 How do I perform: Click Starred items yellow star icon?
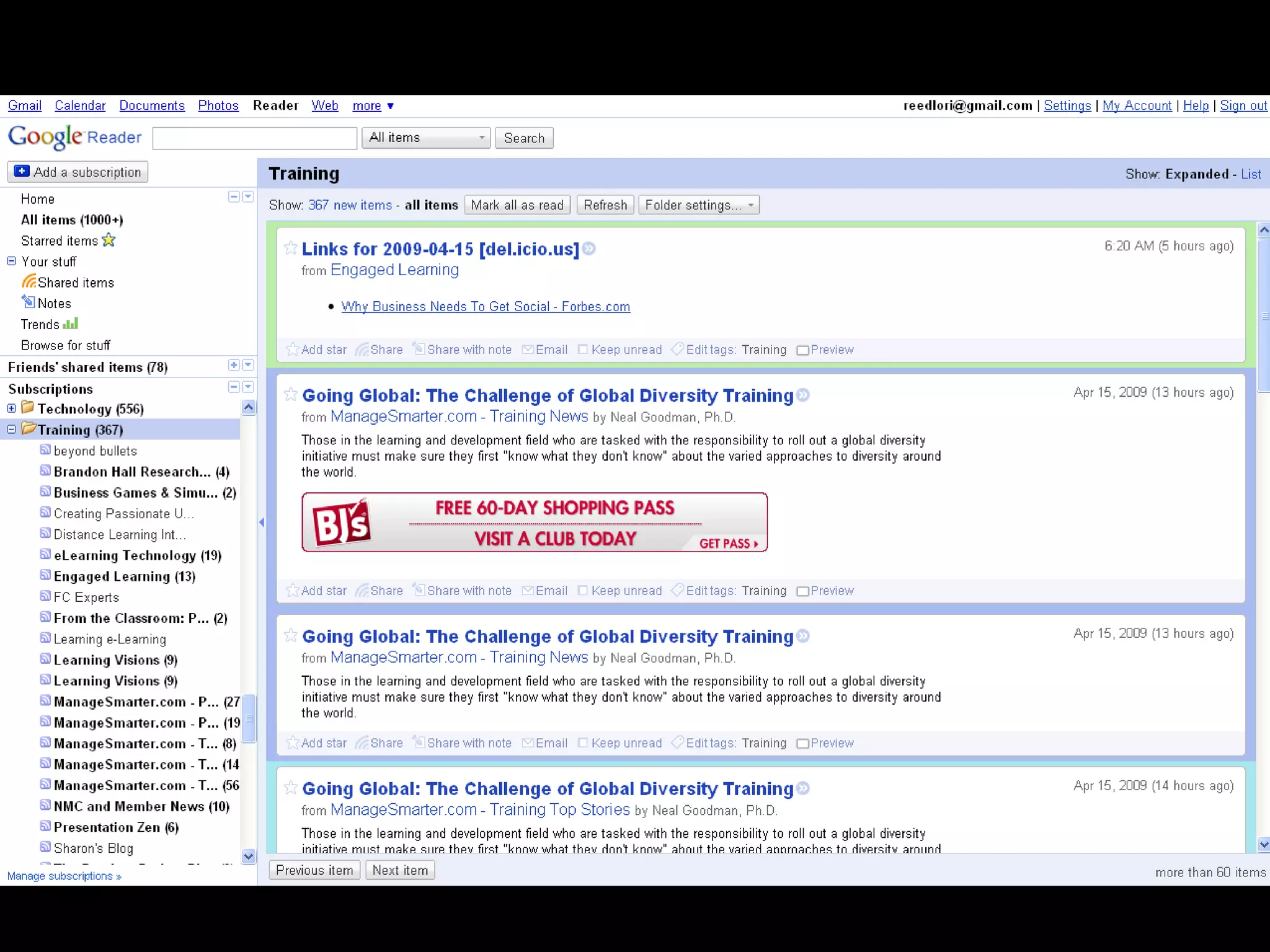click(x=109, y=240)
